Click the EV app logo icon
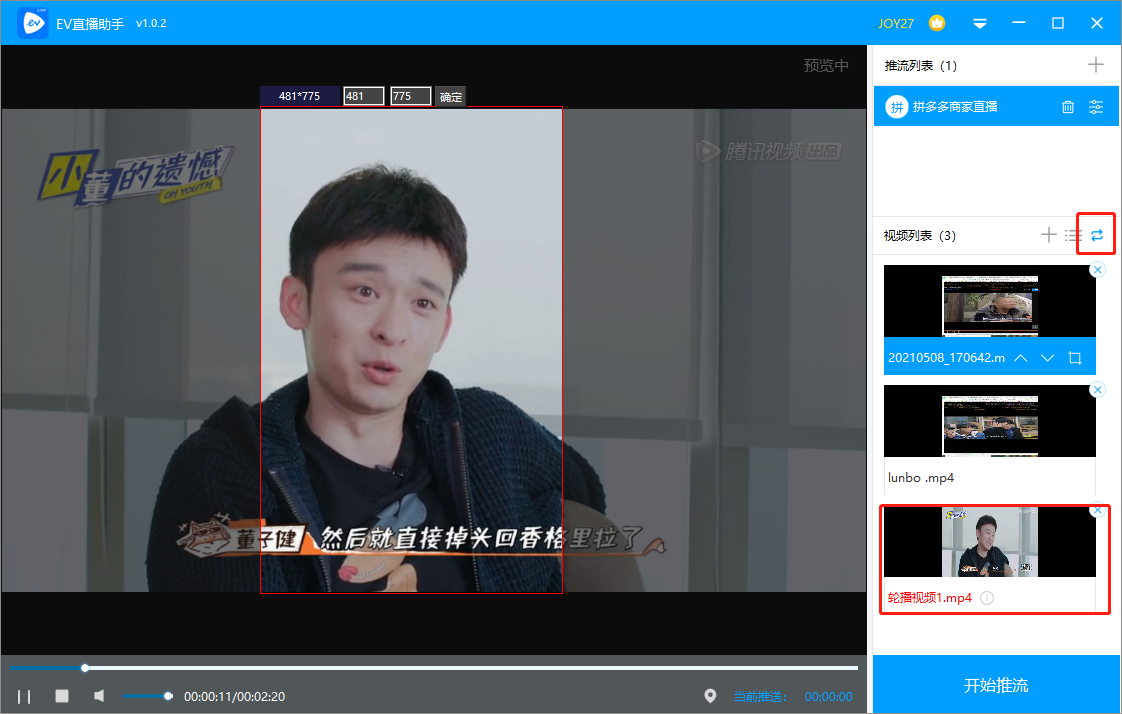The height and width of the screenshot is (714, 1122). tap(32, 23)
